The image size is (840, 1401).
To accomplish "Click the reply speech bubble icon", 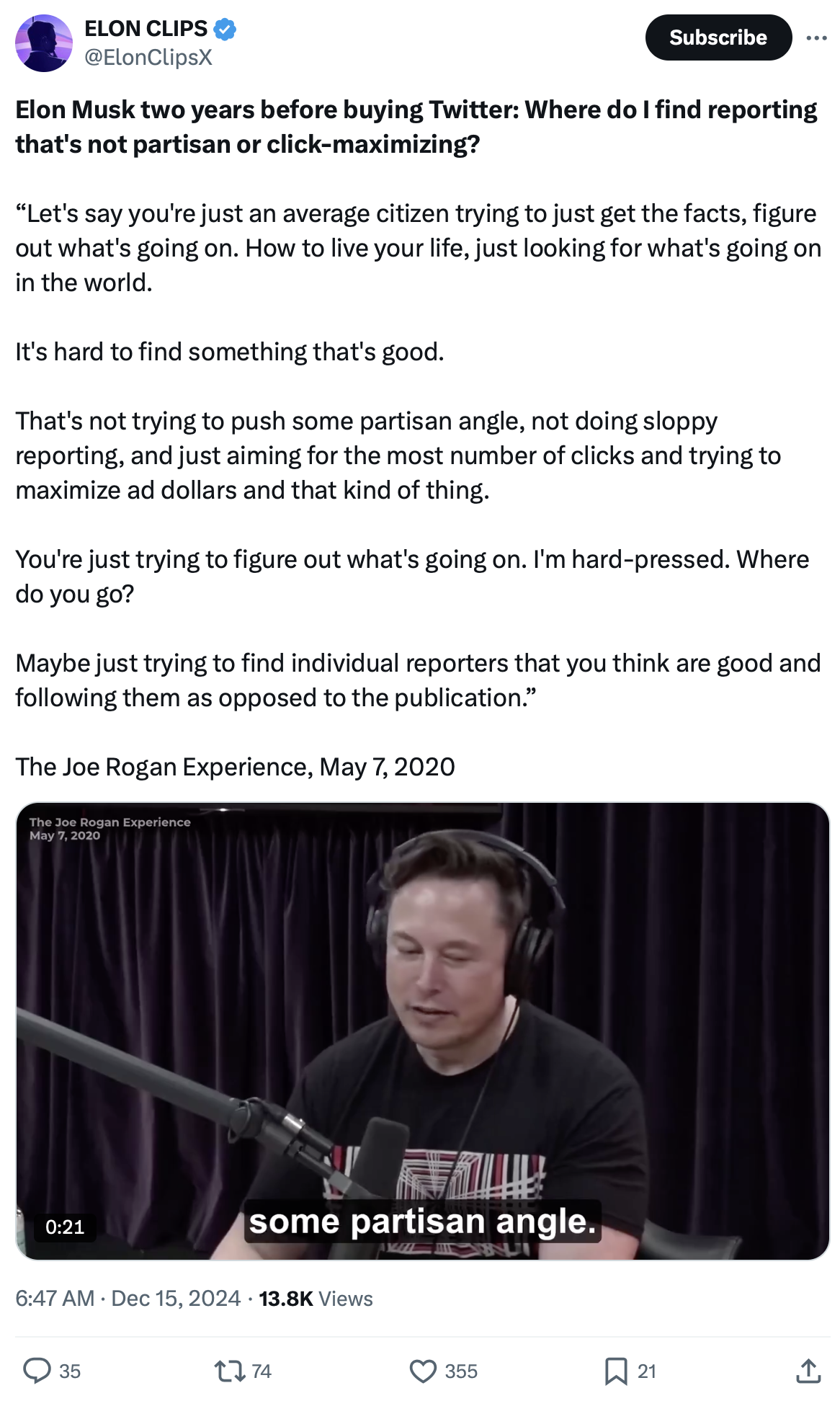I will [x=37, y=1370].
